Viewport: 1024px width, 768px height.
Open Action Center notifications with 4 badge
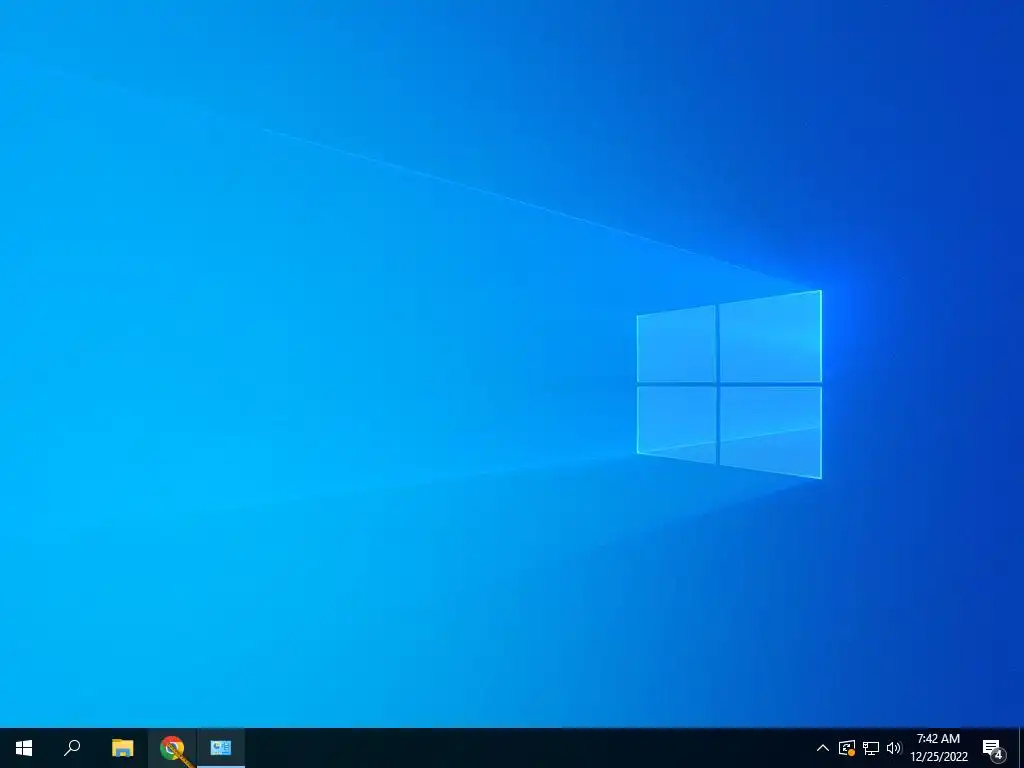993,748
